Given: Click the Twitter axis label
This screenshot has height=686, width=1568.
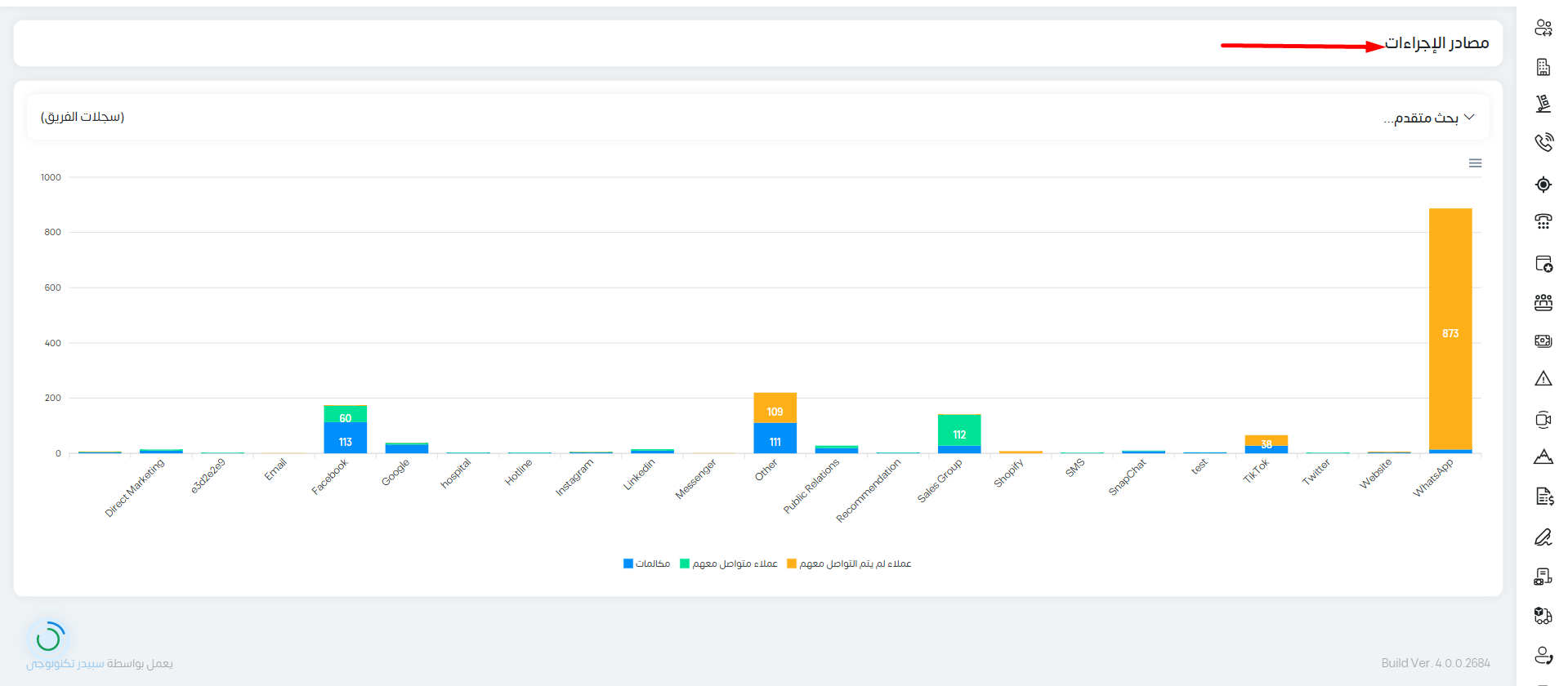Looking at the screenshot, I should coord(1316,472).
